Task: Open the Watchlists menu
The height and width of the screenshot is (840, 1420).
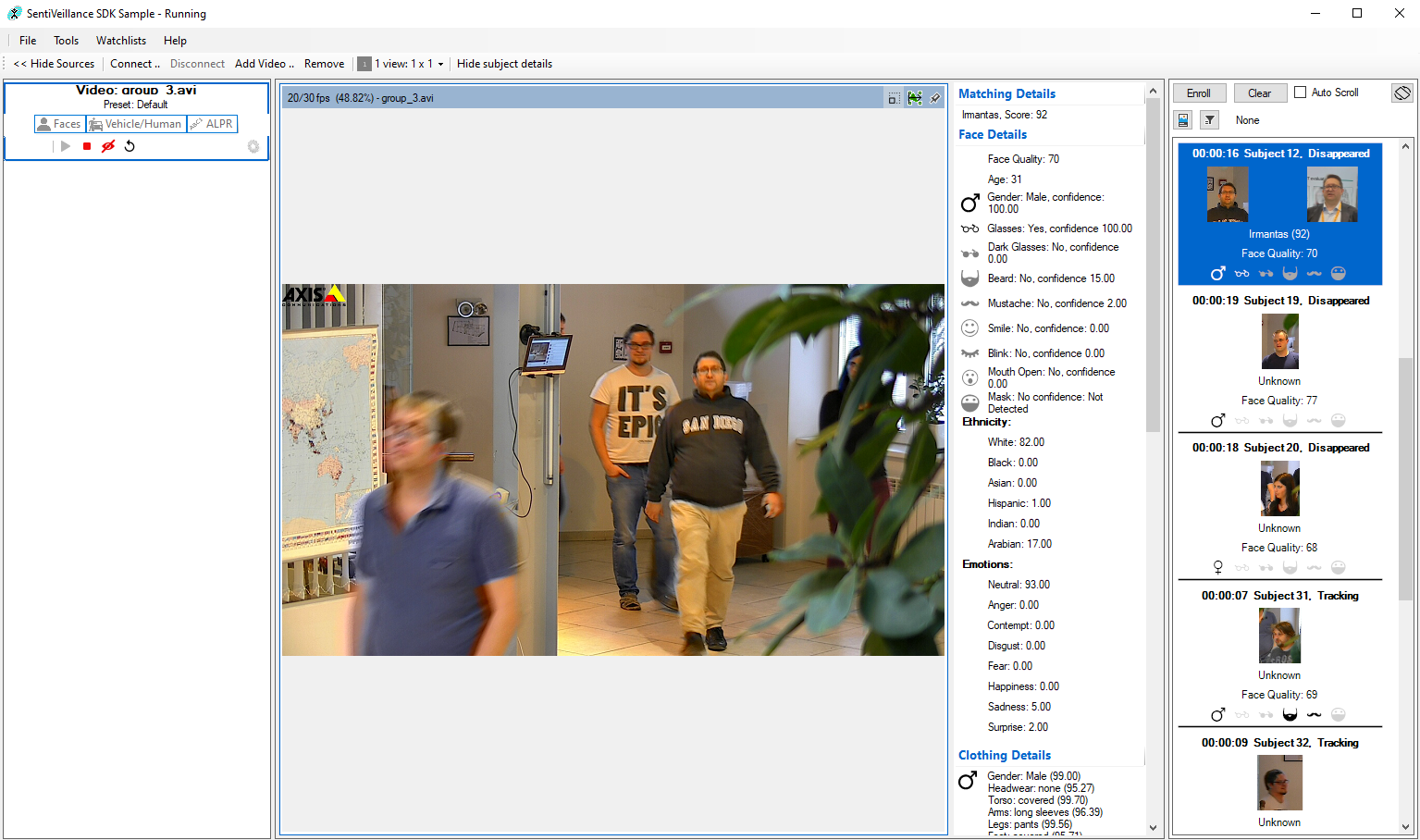Action: 121,41
